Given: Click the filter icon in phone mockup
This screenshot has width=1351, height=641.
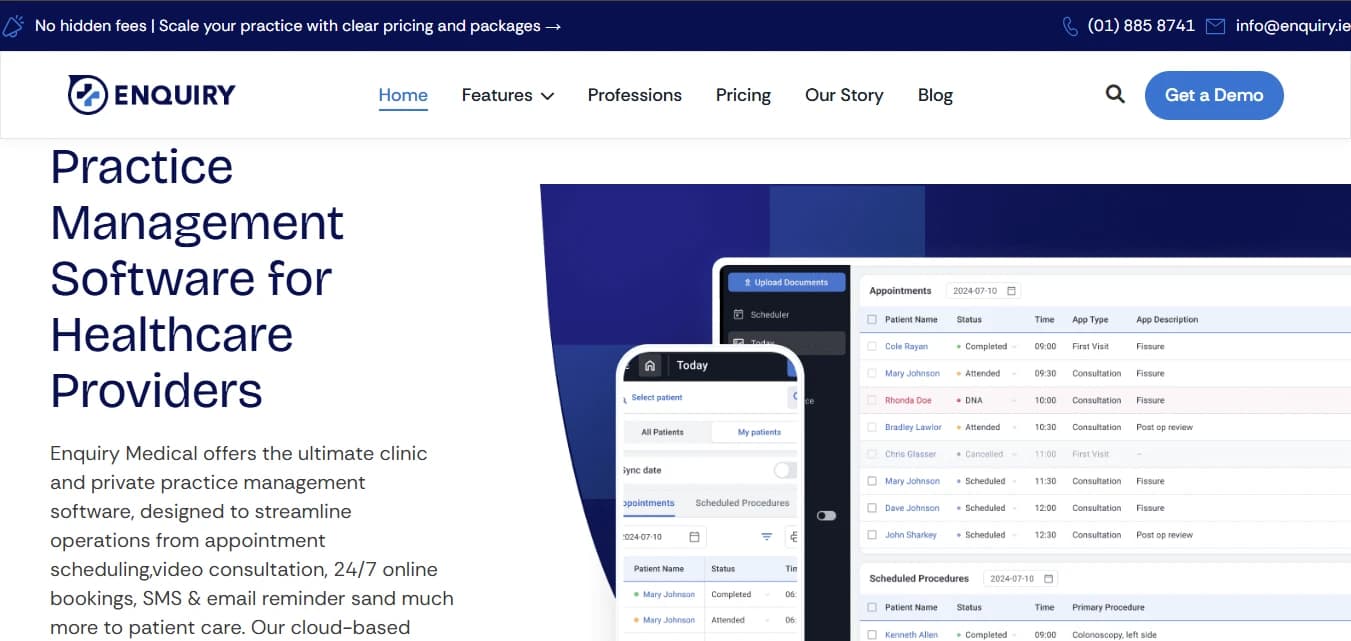Looking at the screenshot, I should 767,537.
